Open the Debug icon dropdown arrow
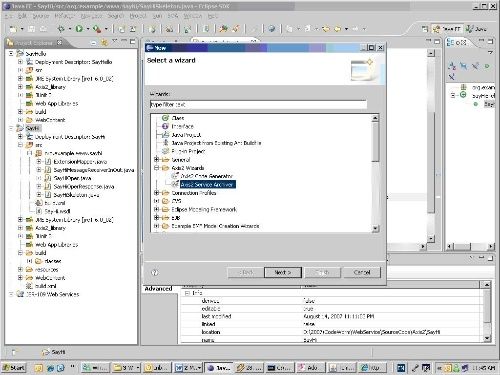This screenshot has height=375, width=500. (x=69, y=29)
